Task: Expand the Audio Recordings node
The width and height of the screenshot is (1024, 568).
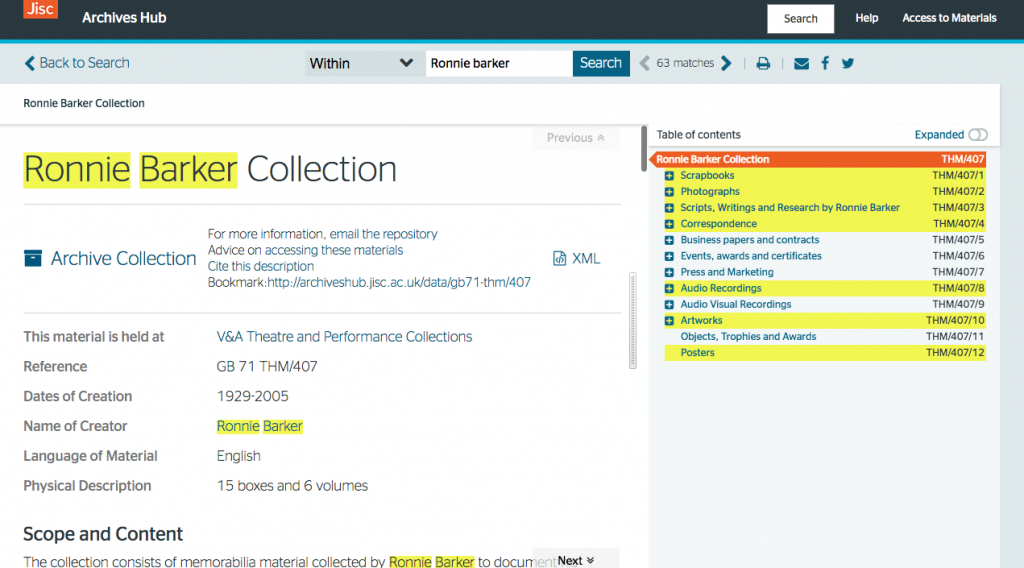Action: 669,288
